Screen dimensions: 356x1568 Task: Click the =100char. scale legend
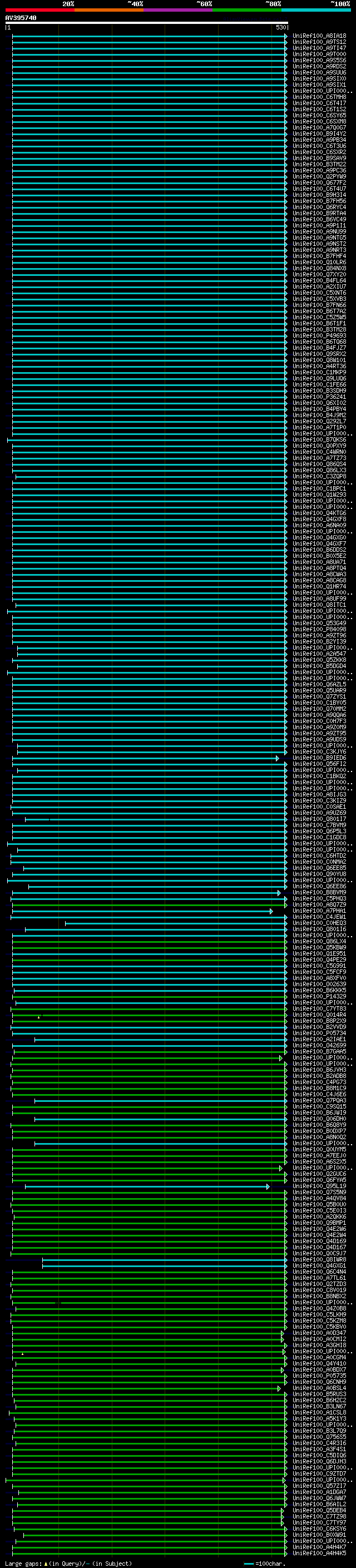click(265, 1564)
